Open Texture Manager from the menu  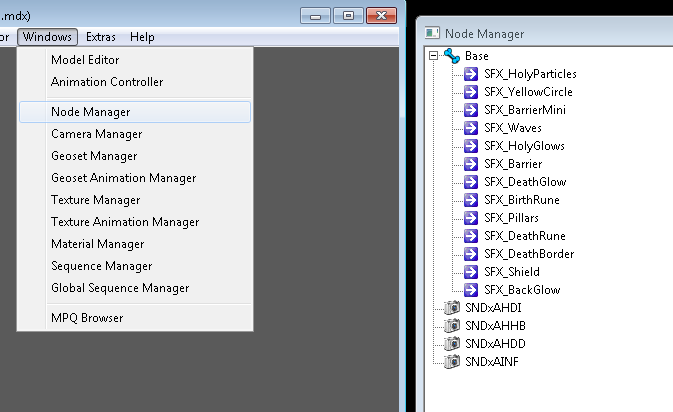point(135,200)
